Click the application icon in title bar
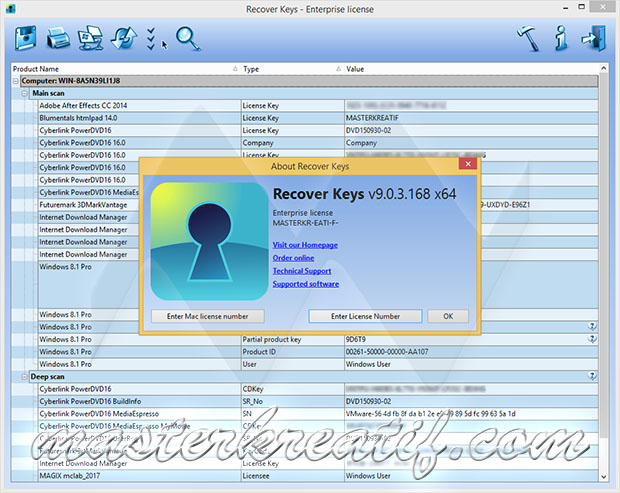The image size is (620, 493). tap(10, 8)
